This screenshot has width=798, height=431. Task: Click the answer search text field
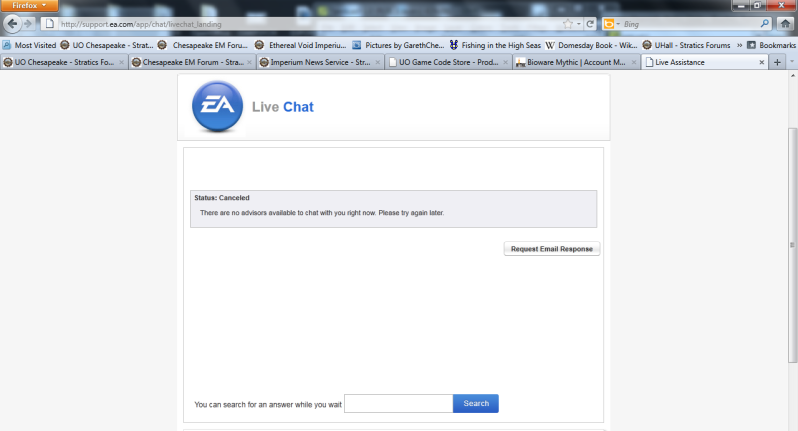pyautogui.click(x=398, y=404)
